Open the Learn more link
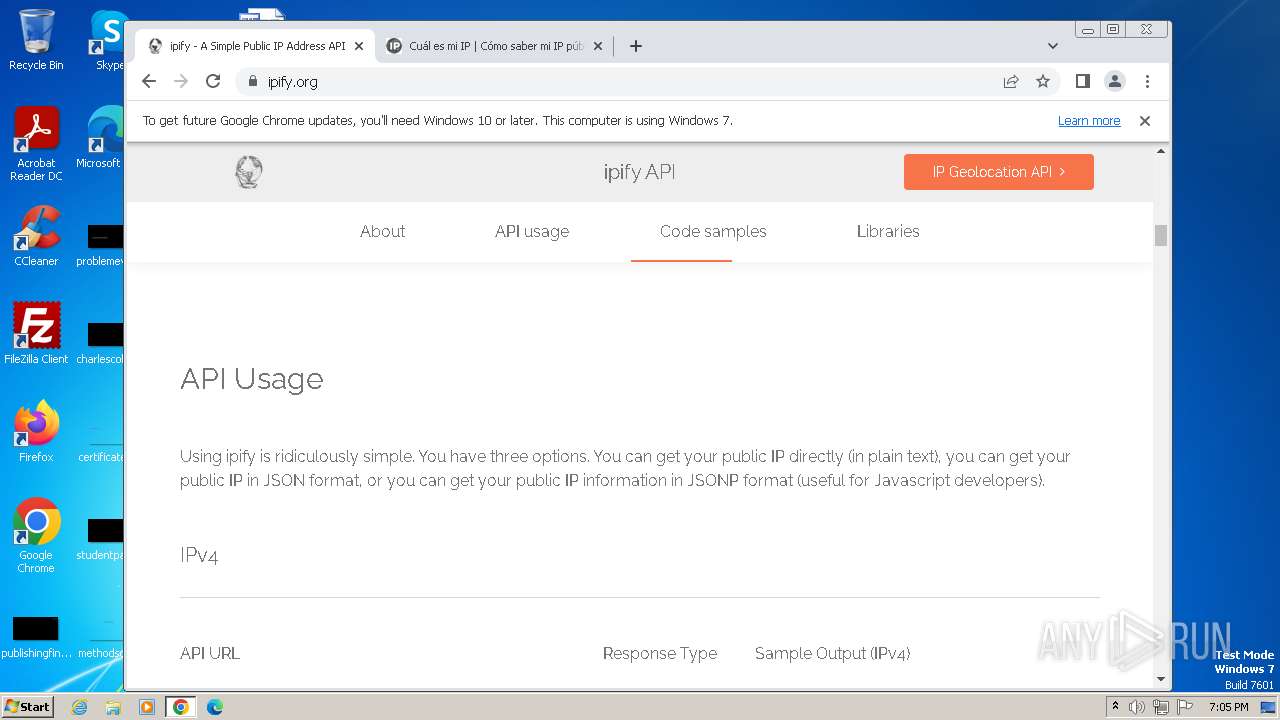Image resolution: width=1280 pixels, height=720 pixels. [1089, 121]
